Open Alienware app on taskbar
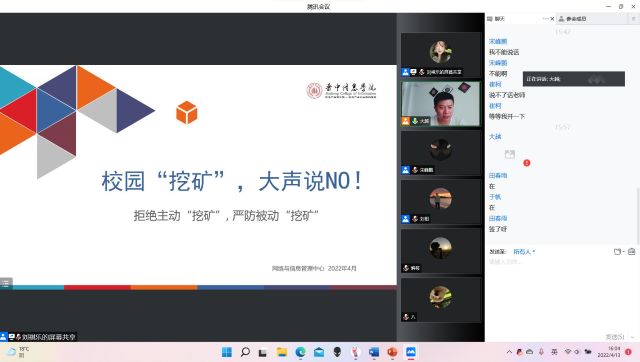 tap(337, 352)
